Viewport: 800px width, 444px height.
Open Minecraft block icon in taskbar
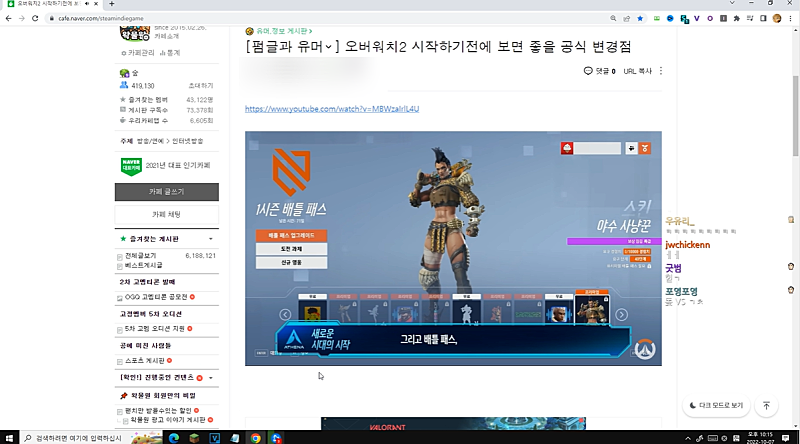tap(194, 438)
